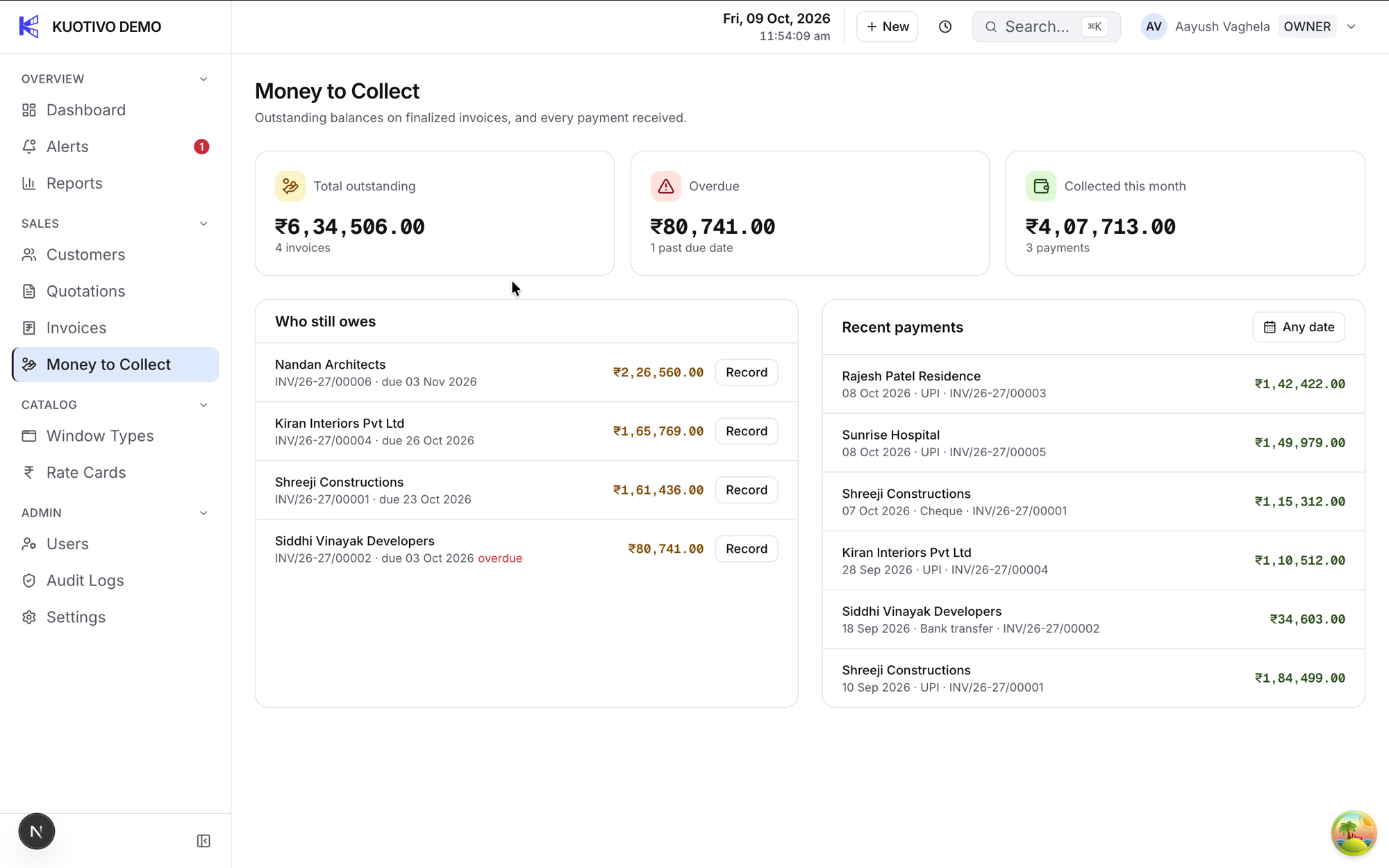Collapse the sidebar with the panel icon
The width and height of the screenshot is (1389, 868).
[x=203, y=841]
